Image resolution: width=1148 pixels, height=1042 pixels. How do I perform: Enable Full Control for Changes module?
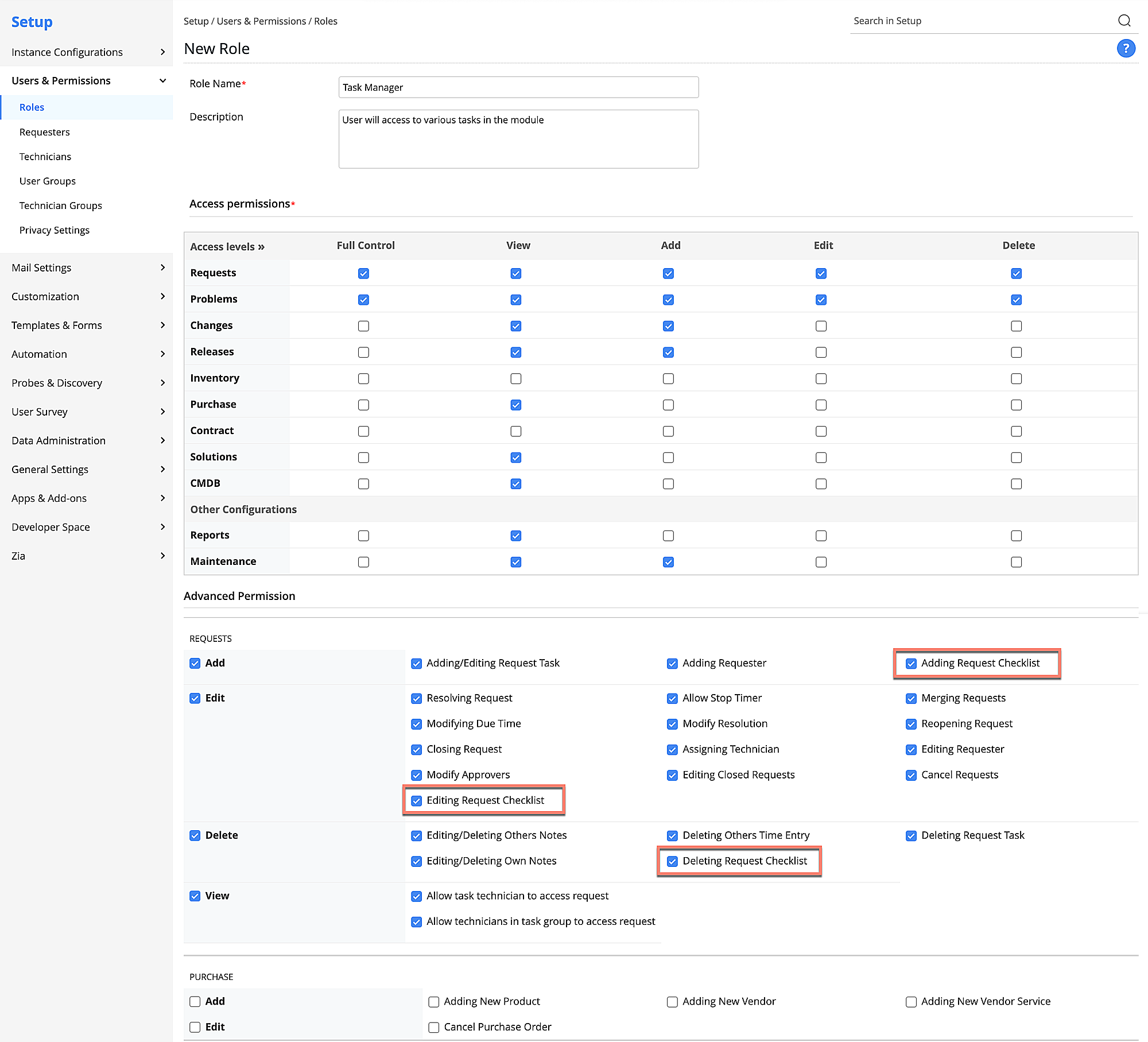click(363, 326)
